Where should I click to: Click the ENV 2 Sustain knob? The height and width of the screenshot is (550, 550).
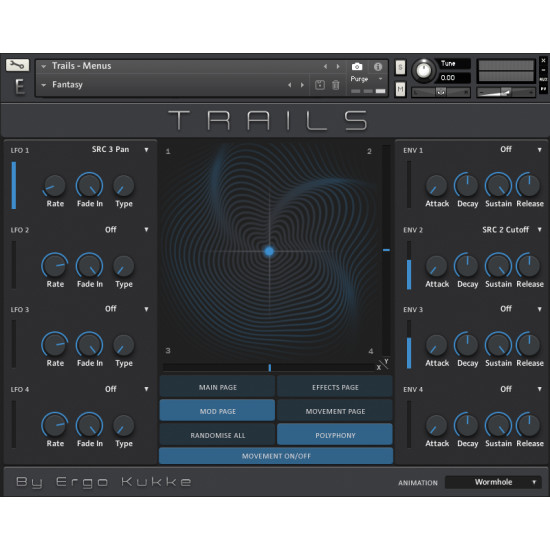[x=498, y=266]
